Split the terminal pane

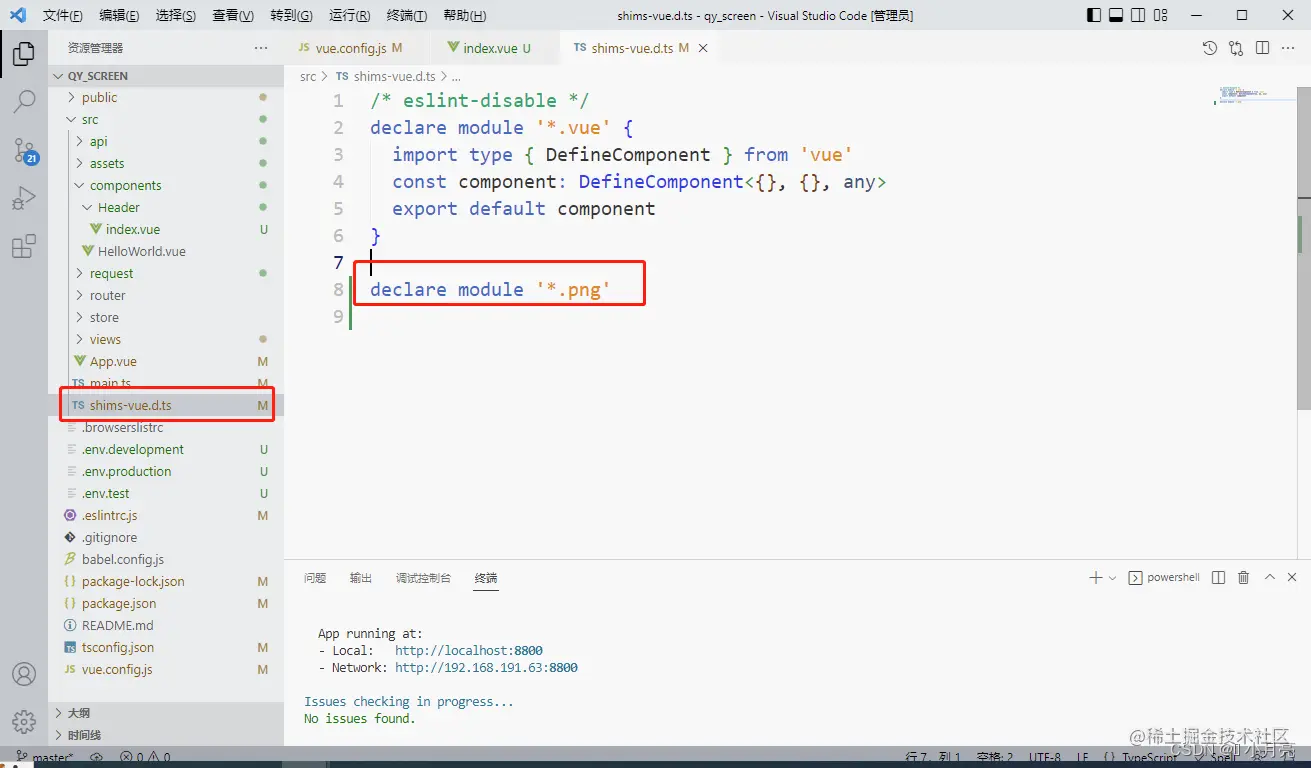click(x=1218, y=578)
